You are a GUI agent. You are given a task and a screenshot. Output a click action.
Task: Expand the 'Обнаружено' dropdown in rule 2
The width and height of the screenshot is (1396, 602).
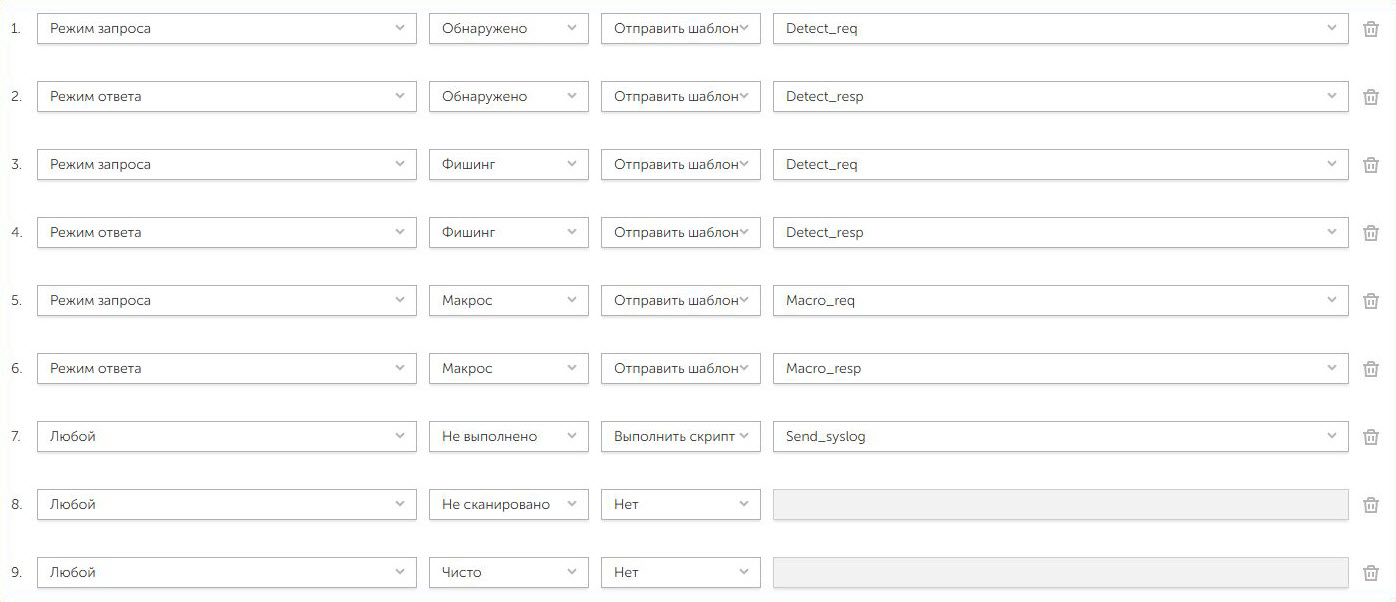509,97
